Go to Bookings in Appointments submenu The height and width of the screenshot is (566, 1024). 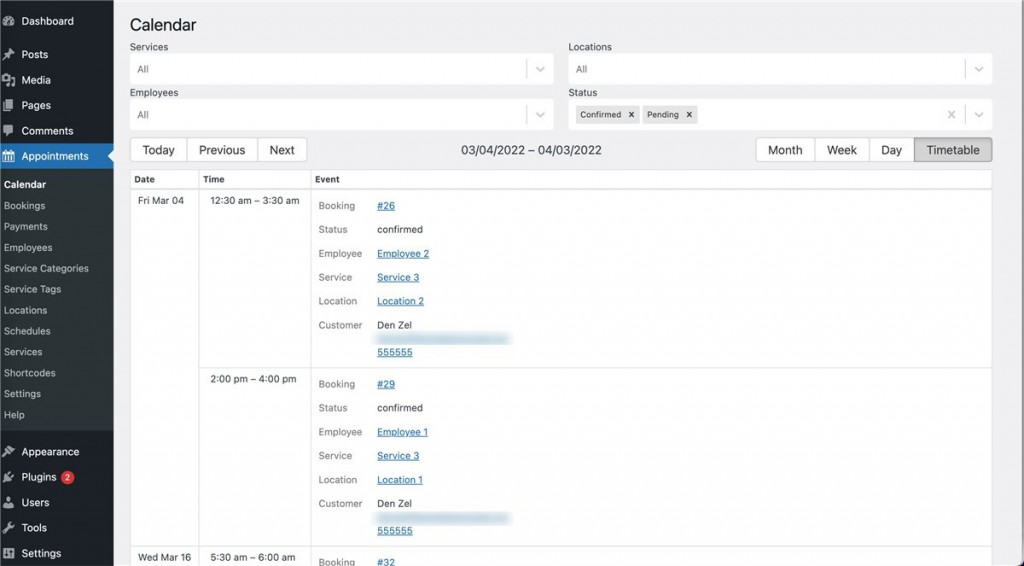click(25, 206)
